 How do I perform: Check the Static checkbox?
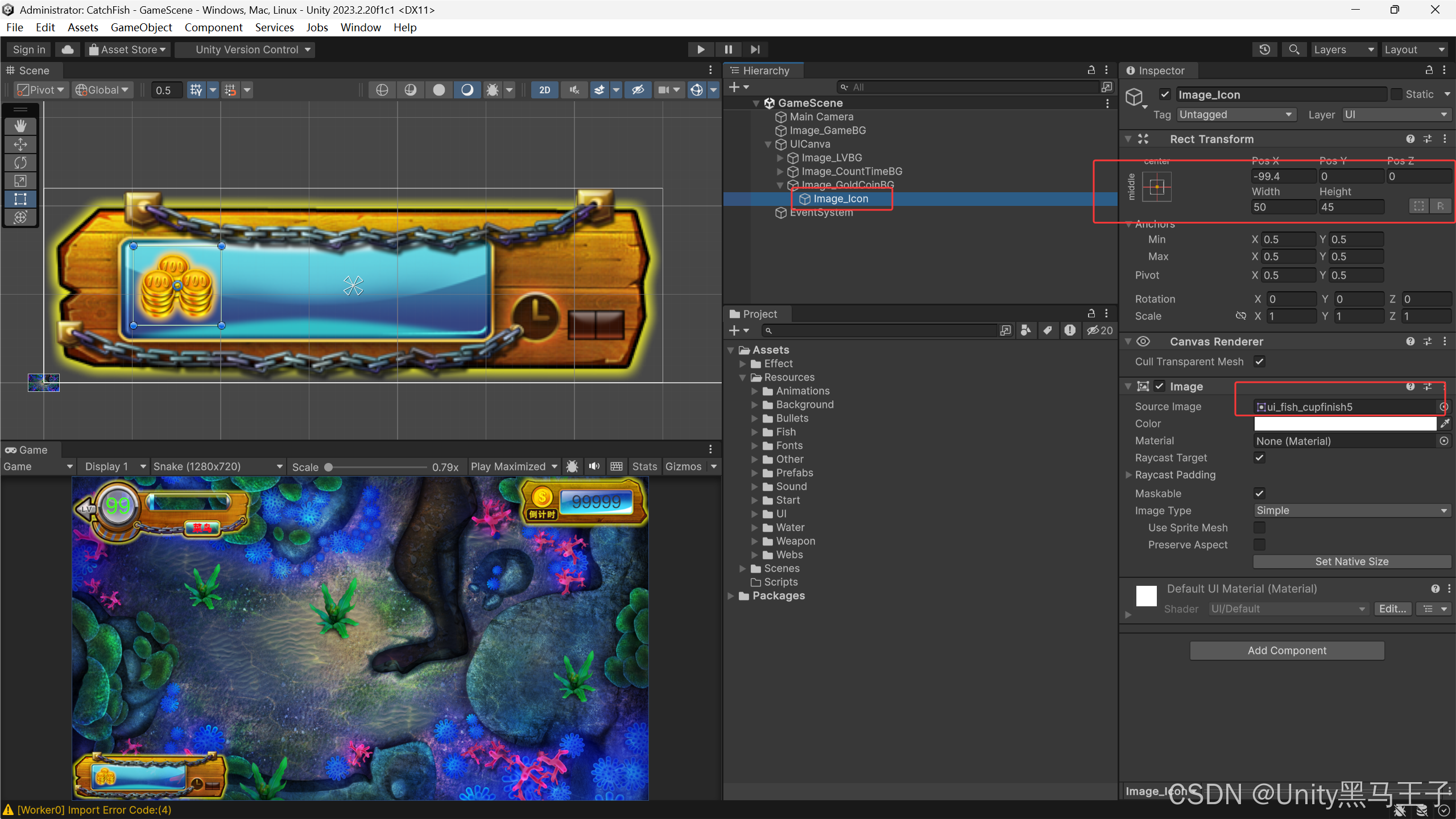(x=1396, y=94)
